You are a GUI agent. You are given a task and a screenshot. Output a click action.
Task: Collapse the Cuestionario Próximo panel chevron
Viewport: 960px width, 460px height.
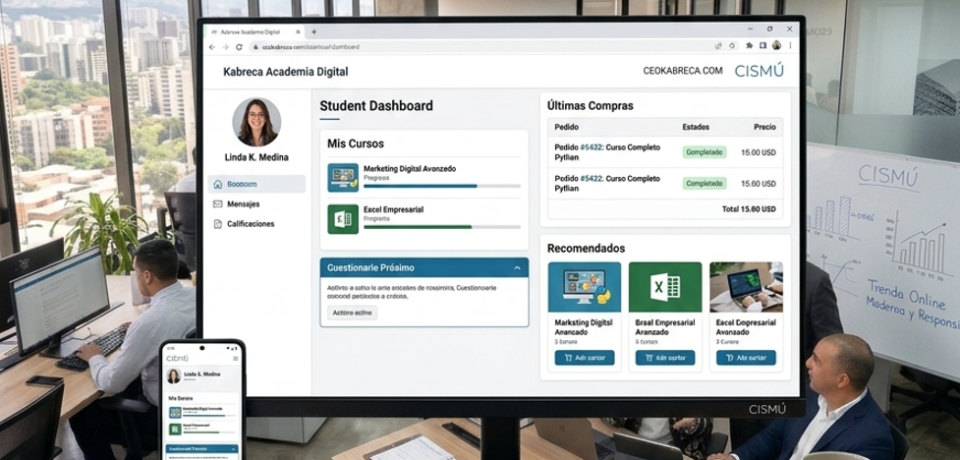(517, 268)
